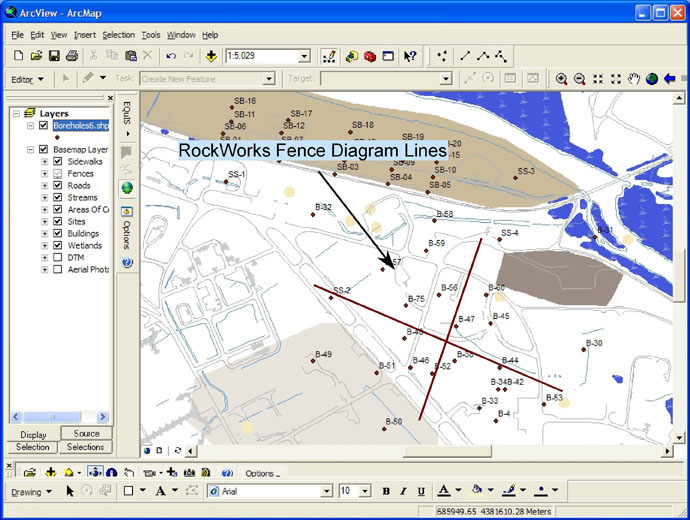Image resolution: width=690 pixels, height=520 pixels.
Task: Click the map view down scroll arrow
Action: tap(679, 438)
